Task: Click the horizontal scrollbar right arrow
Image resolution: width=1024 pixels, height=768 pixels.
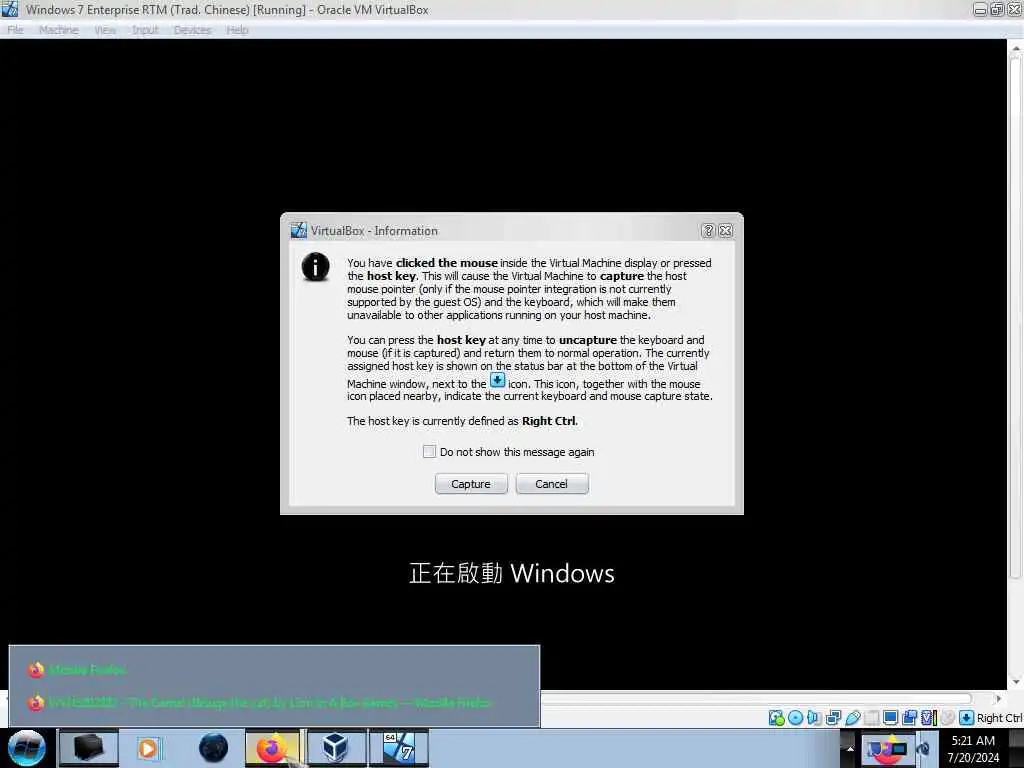Action: pyautogui.click(x=999, y=699)
